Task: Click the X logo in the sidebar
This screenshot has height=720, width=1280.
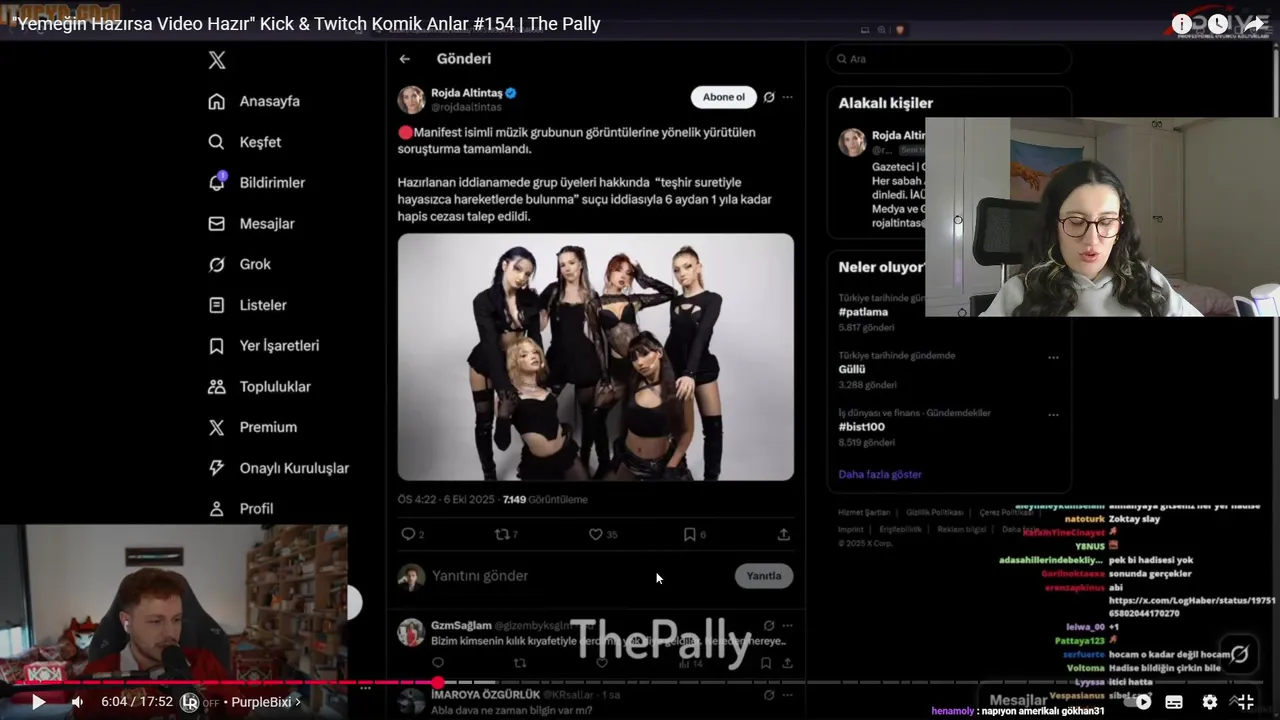Action: [x=217, y=60]
